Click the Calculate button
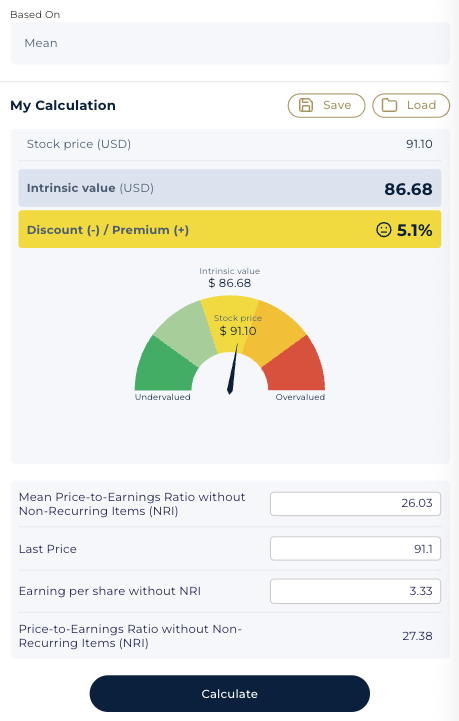The image size is (459, 721). tap(230, 693)
